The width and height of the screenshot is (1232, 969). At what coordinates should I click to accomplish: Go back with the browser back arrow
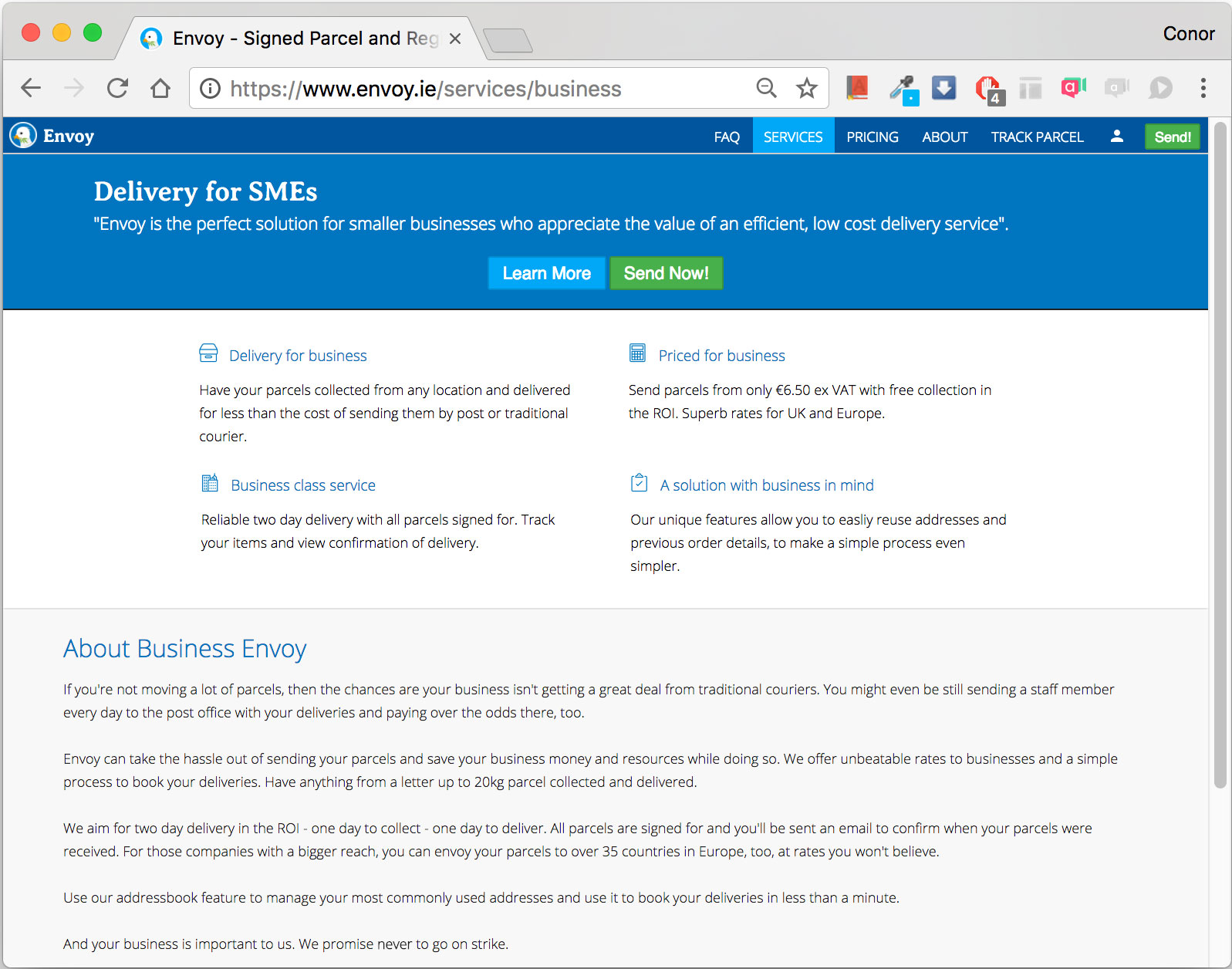31,88
